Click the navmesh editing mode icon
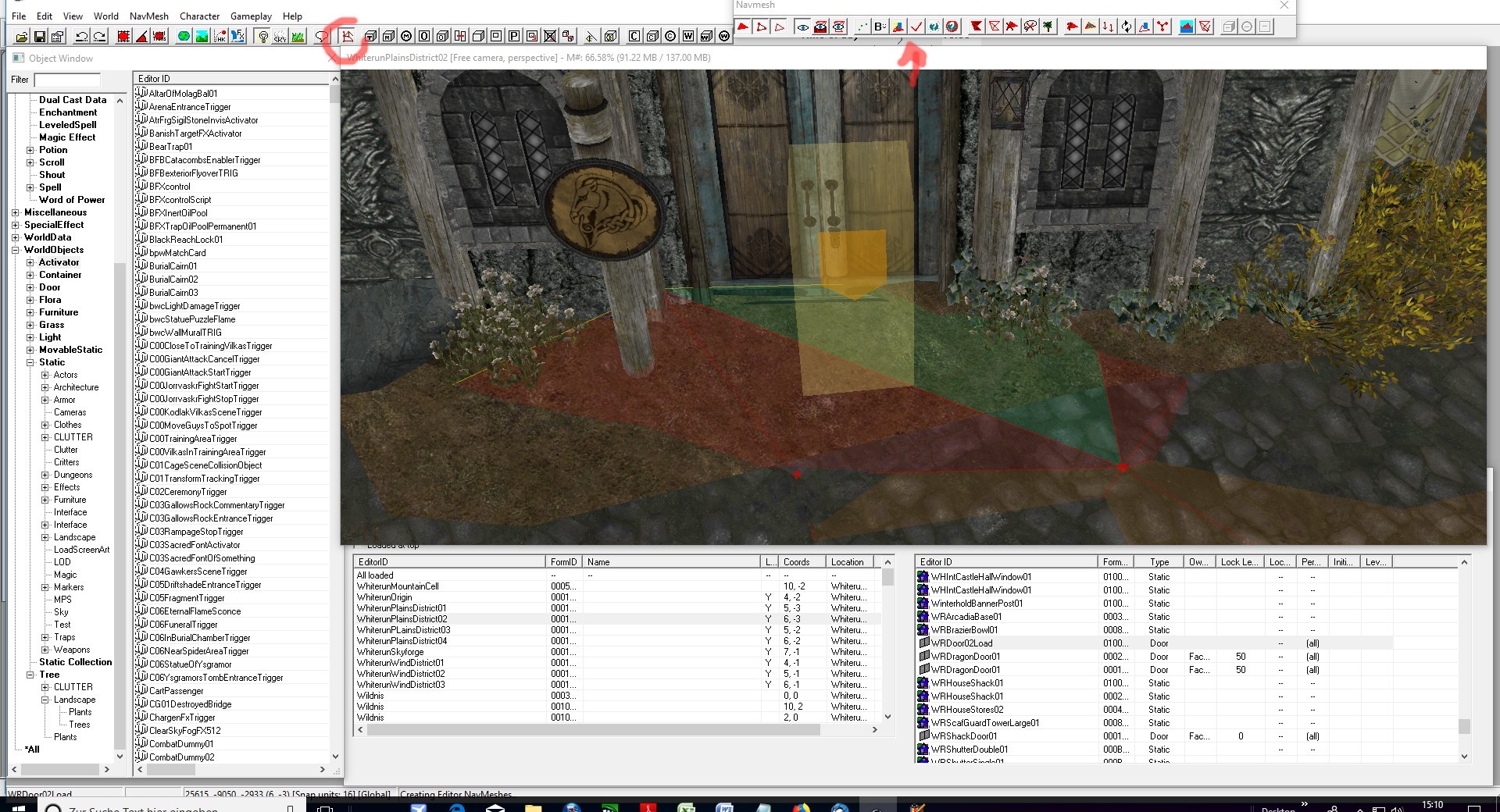 [348, 36]
